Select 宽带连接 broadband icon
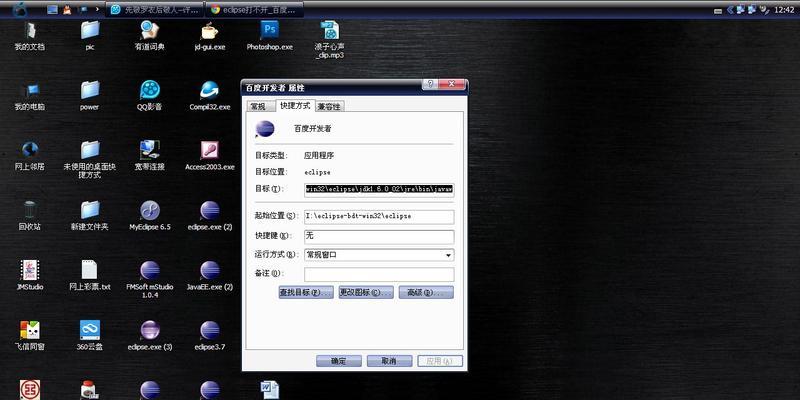Image resolution: width=800 pixels, height=400 pixels. pyautogui.click(x=149, y=155)
